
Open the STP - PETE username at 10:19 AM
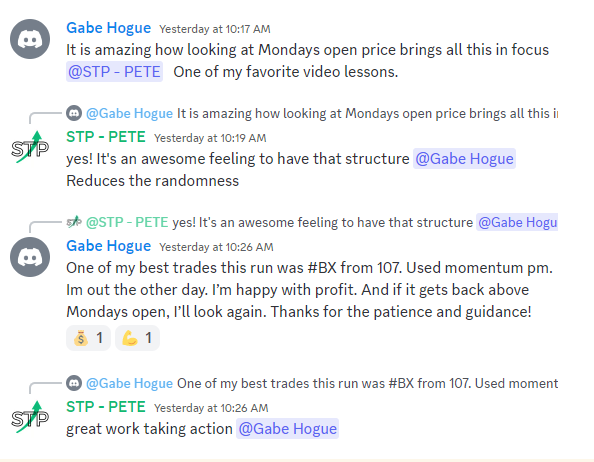[x=106, y=137]
